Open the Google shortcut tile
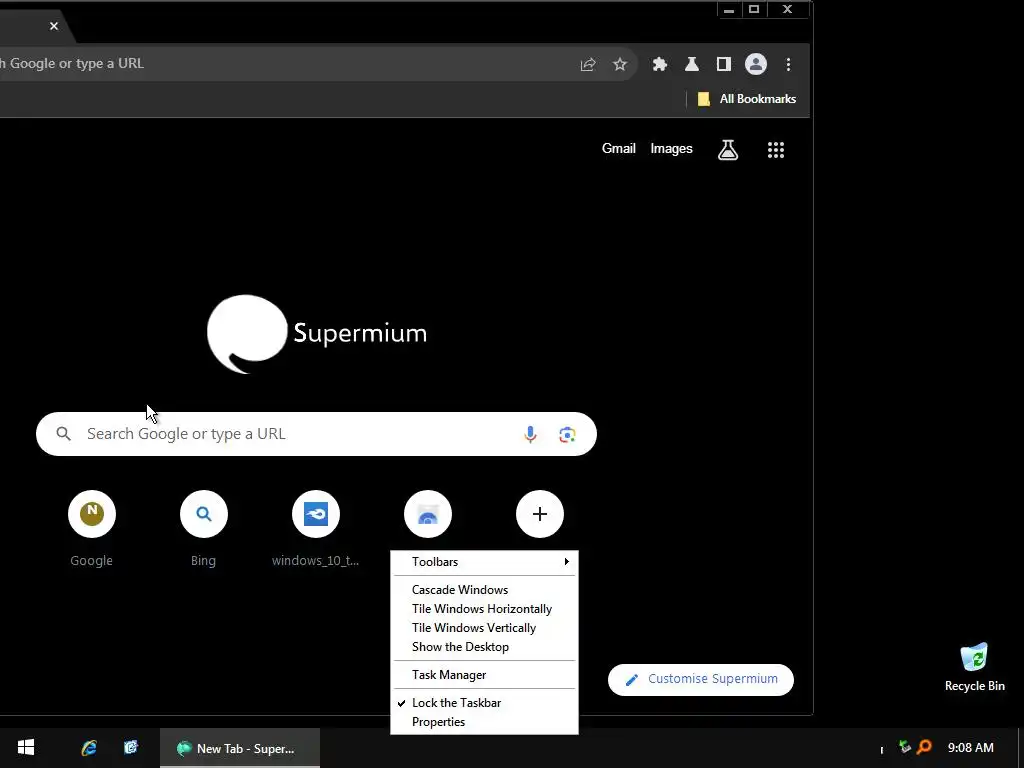Viewport: 1024px width, 768px height. tap(91, 530)
